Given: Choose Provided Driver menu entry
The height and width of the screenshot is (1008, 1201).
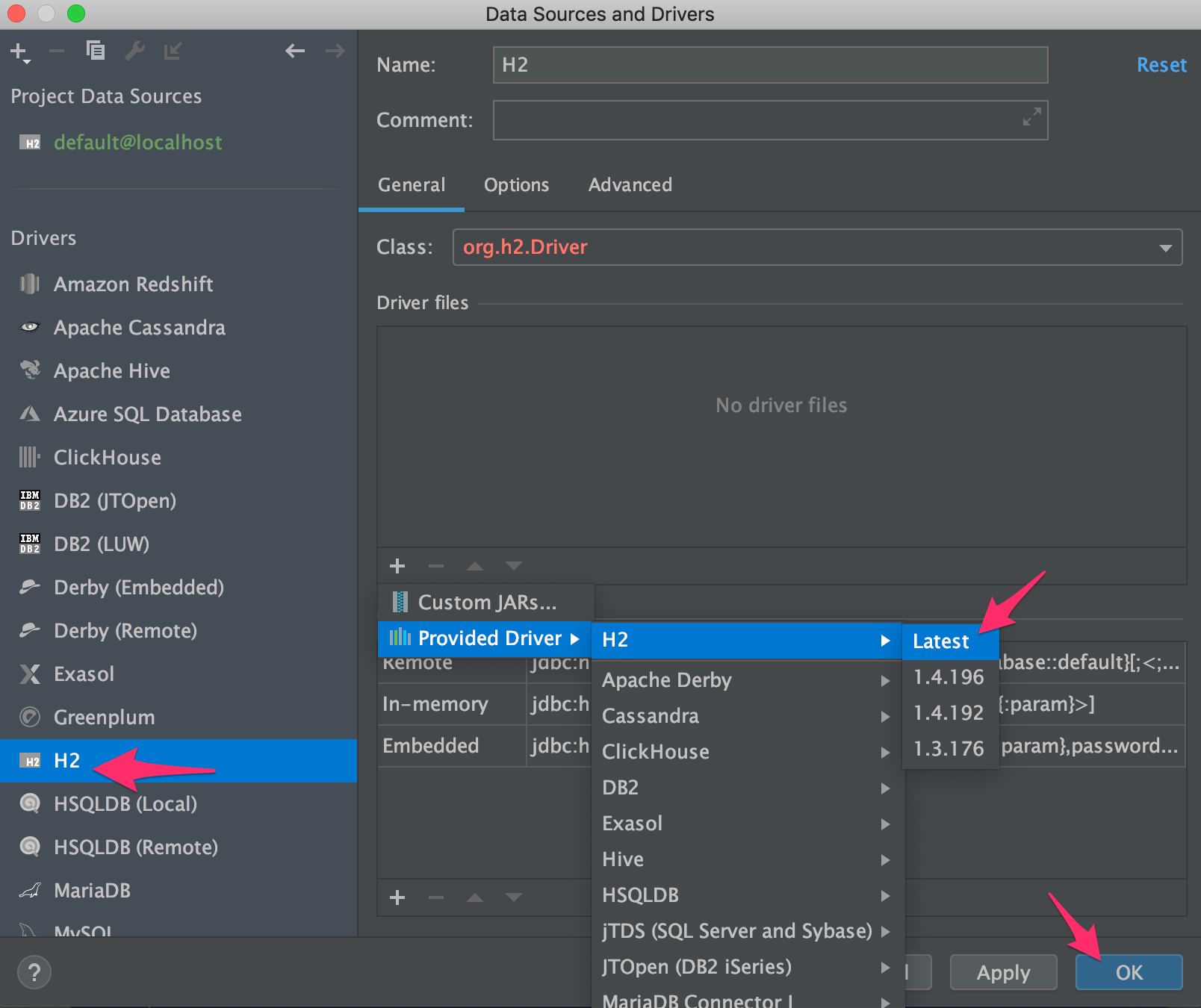Looking at the screenshot, I should point(485,638).
